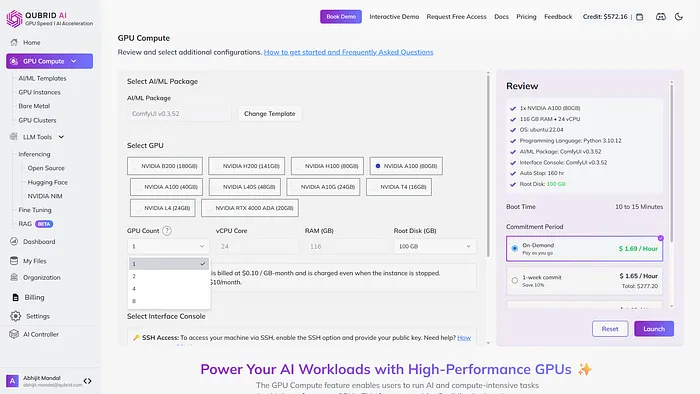Click the code brackets icon beside user name
The height and width of the screenshot is (394, 700).
[x=88, y=381]
